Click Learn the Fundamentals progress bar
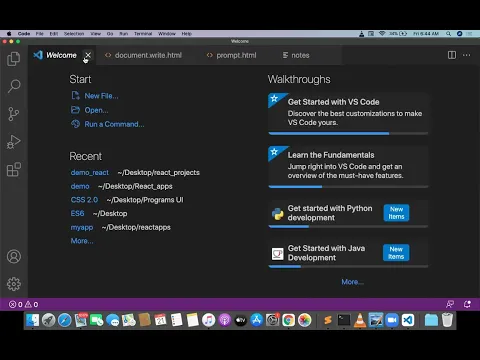Screen dimensions: 480x360 348,187
